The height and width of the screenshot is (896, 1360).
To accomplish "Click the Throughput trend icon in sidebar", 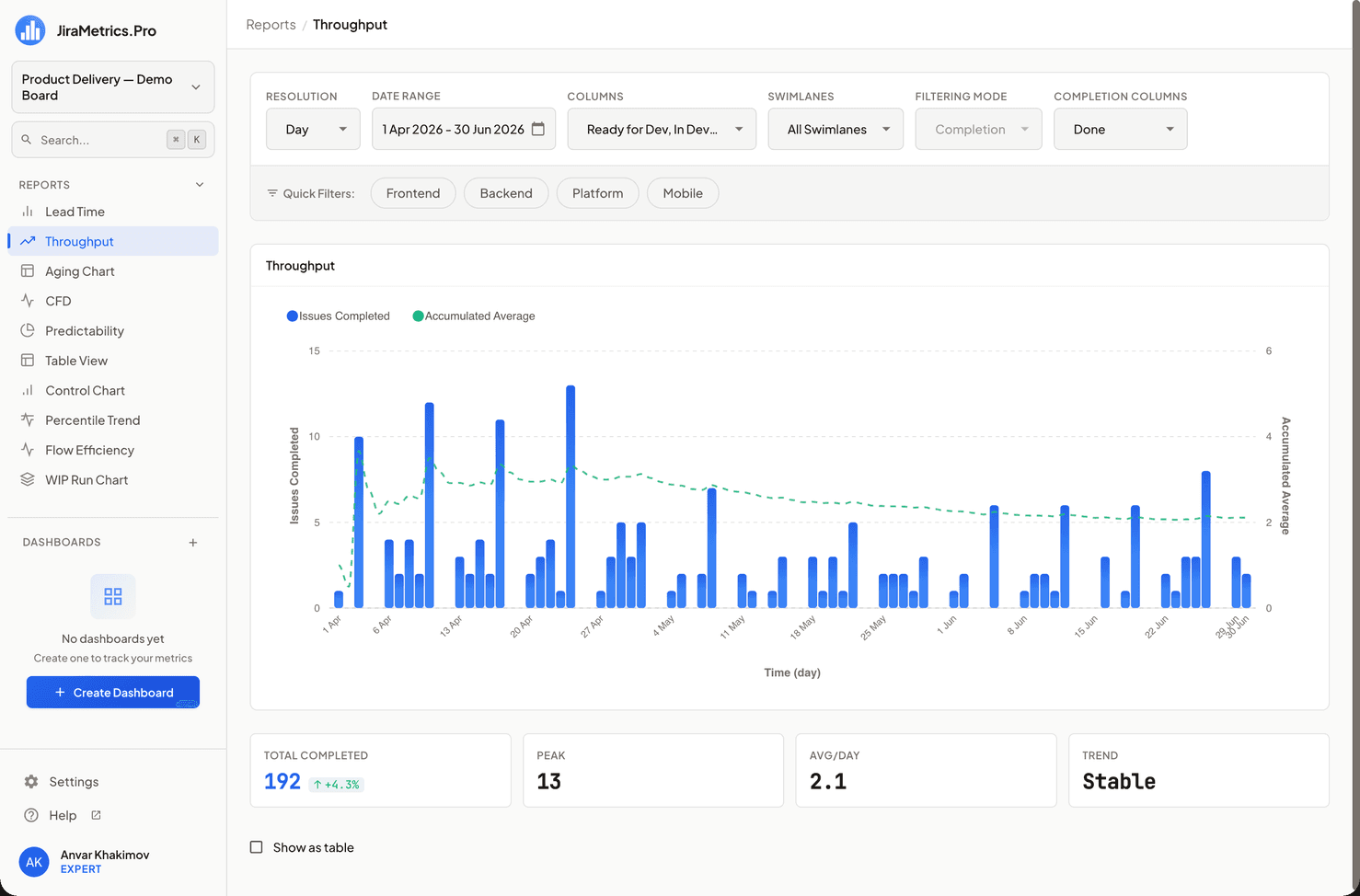I will tap(28, 241).
